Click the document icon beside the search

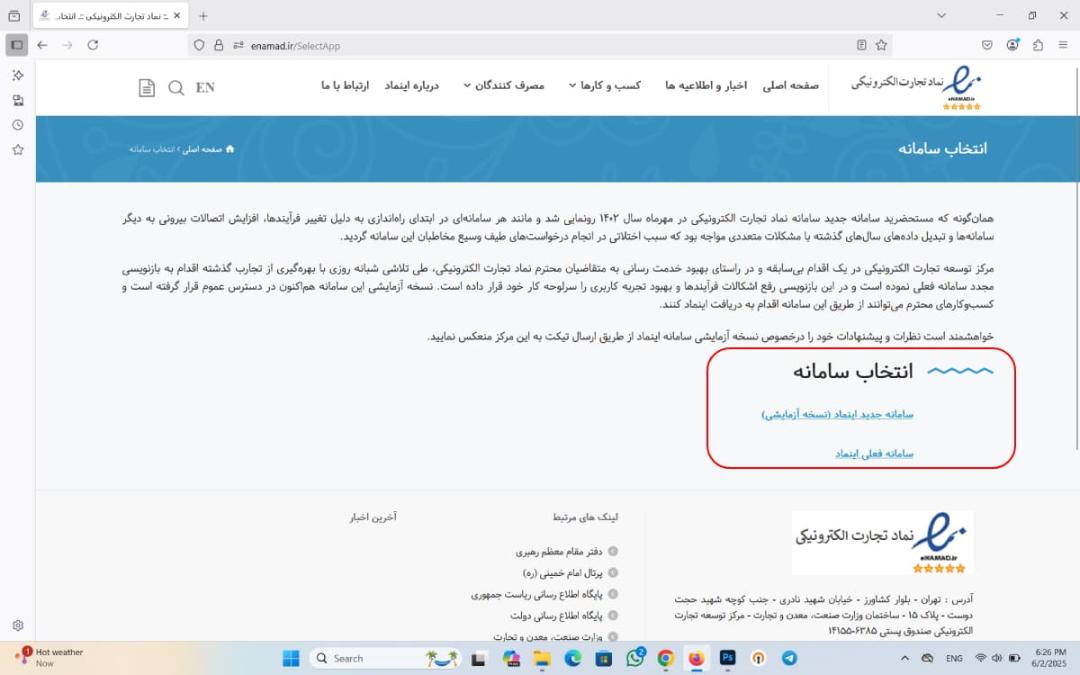coord(147,87)
